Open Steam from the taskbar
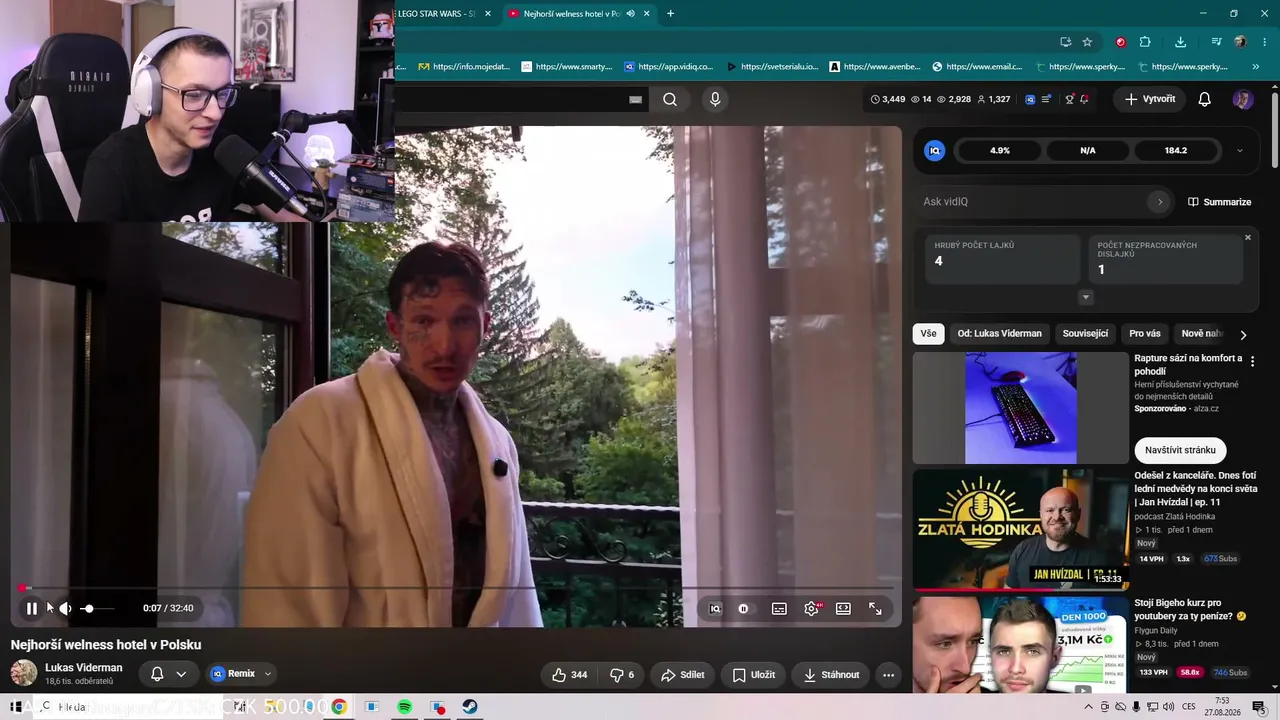The image size is (1280, 720). (x=470, y=707)
